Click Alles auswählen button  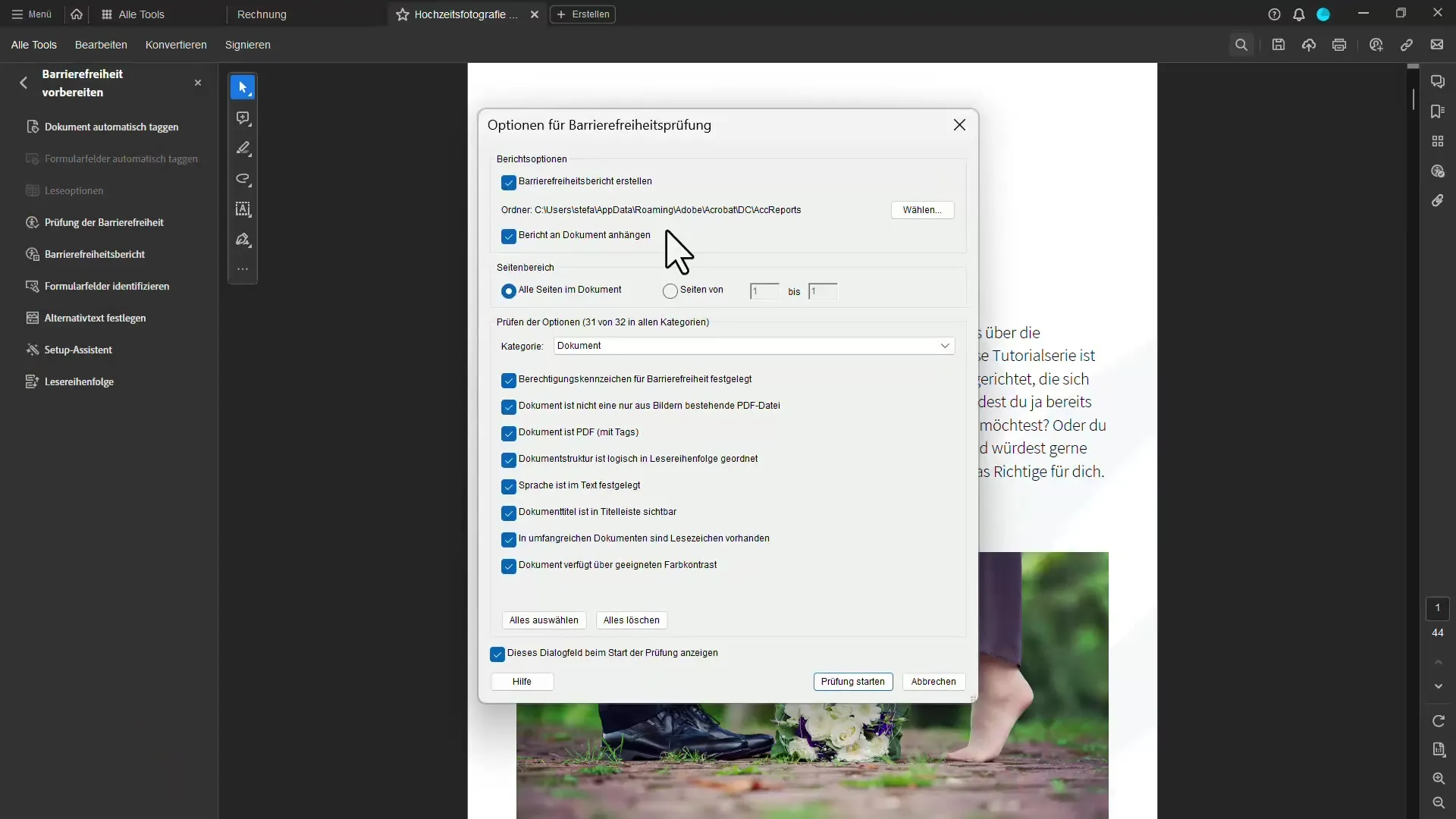point(544,620)
